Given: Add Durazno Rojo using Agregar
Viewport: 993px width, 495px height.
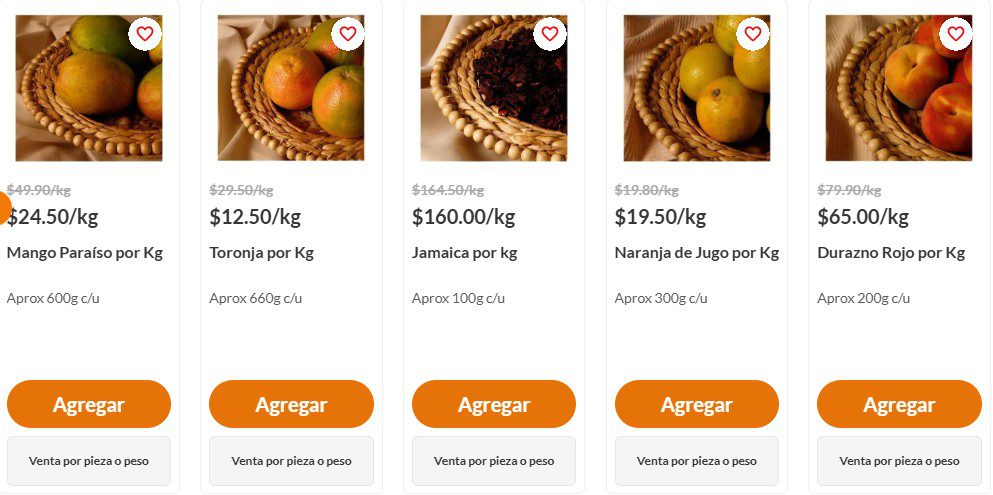Looking at the screenshot, I should tap(899, 404).
